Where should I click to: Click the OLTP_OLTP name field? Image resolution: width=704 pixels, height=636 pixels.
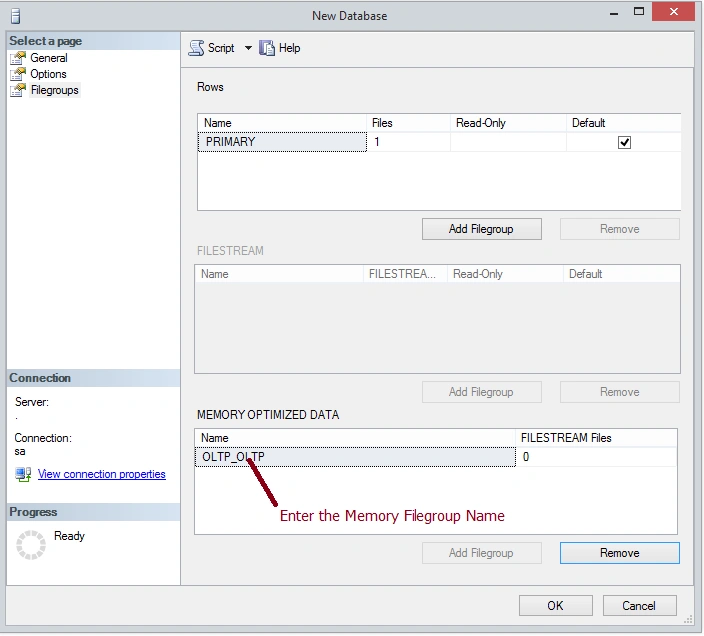tap(355, 457)
